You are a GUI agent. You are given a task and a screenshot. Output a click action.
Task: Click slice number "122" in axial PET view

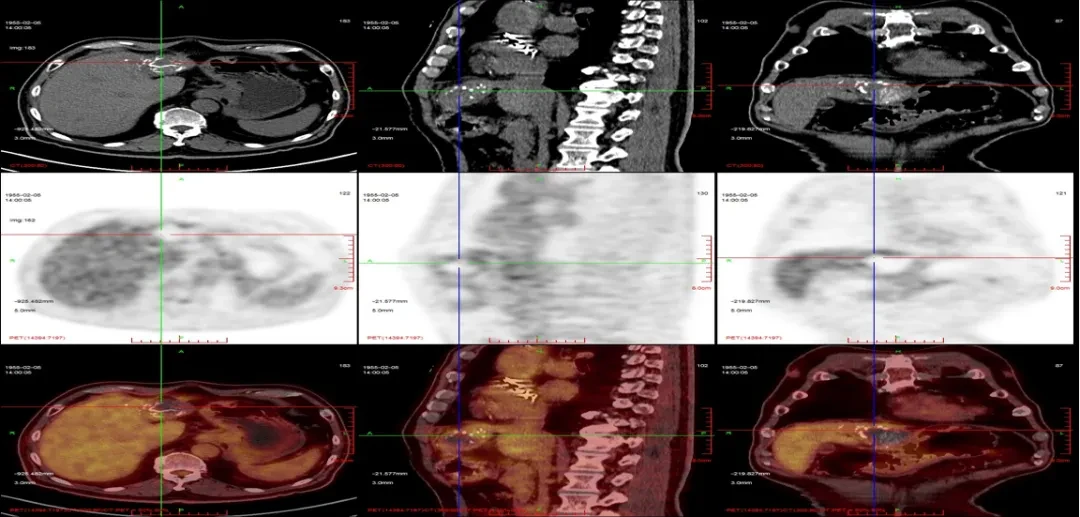(346, 194)
